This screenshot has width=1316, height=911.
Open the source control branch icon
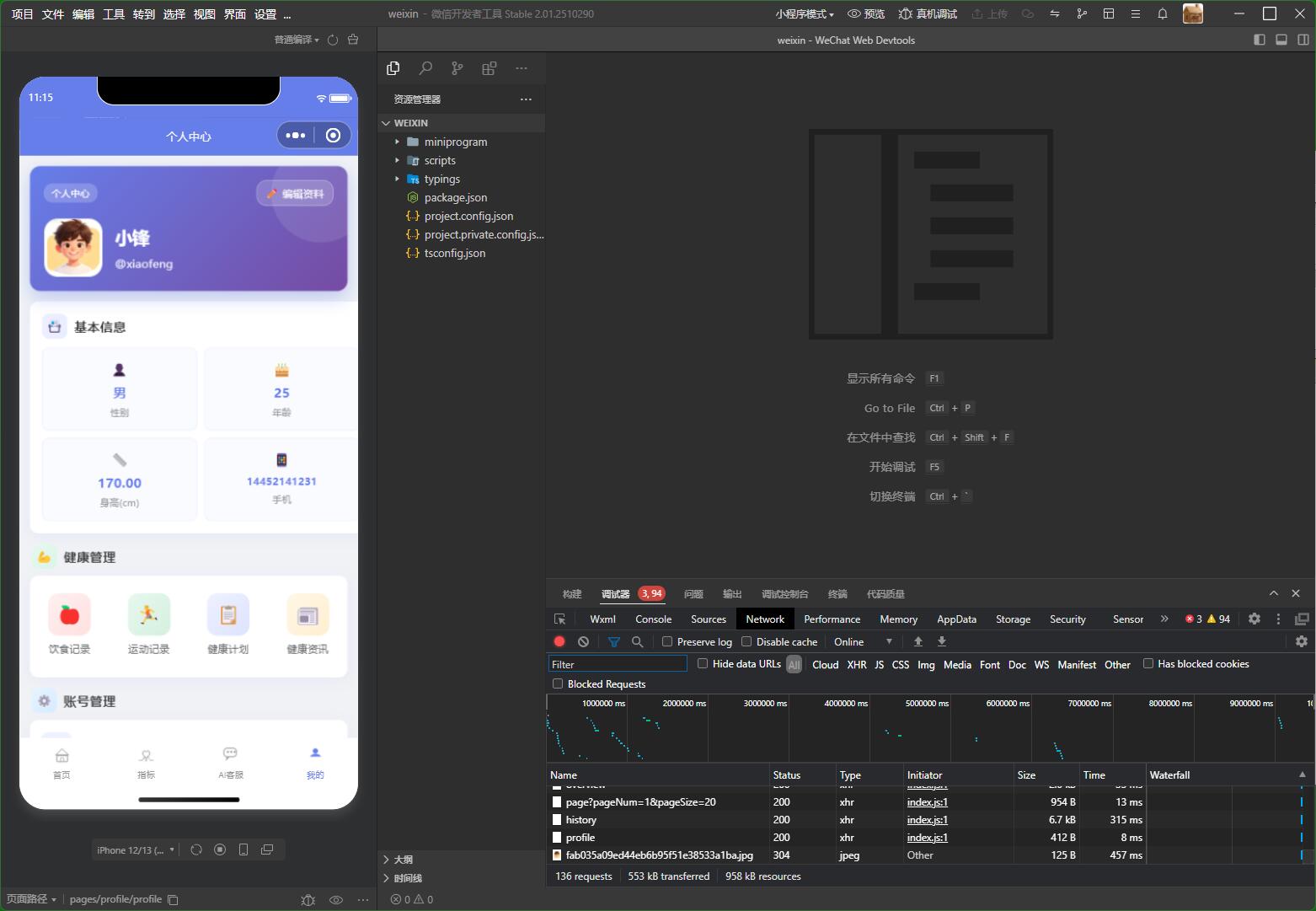(457, 68)
